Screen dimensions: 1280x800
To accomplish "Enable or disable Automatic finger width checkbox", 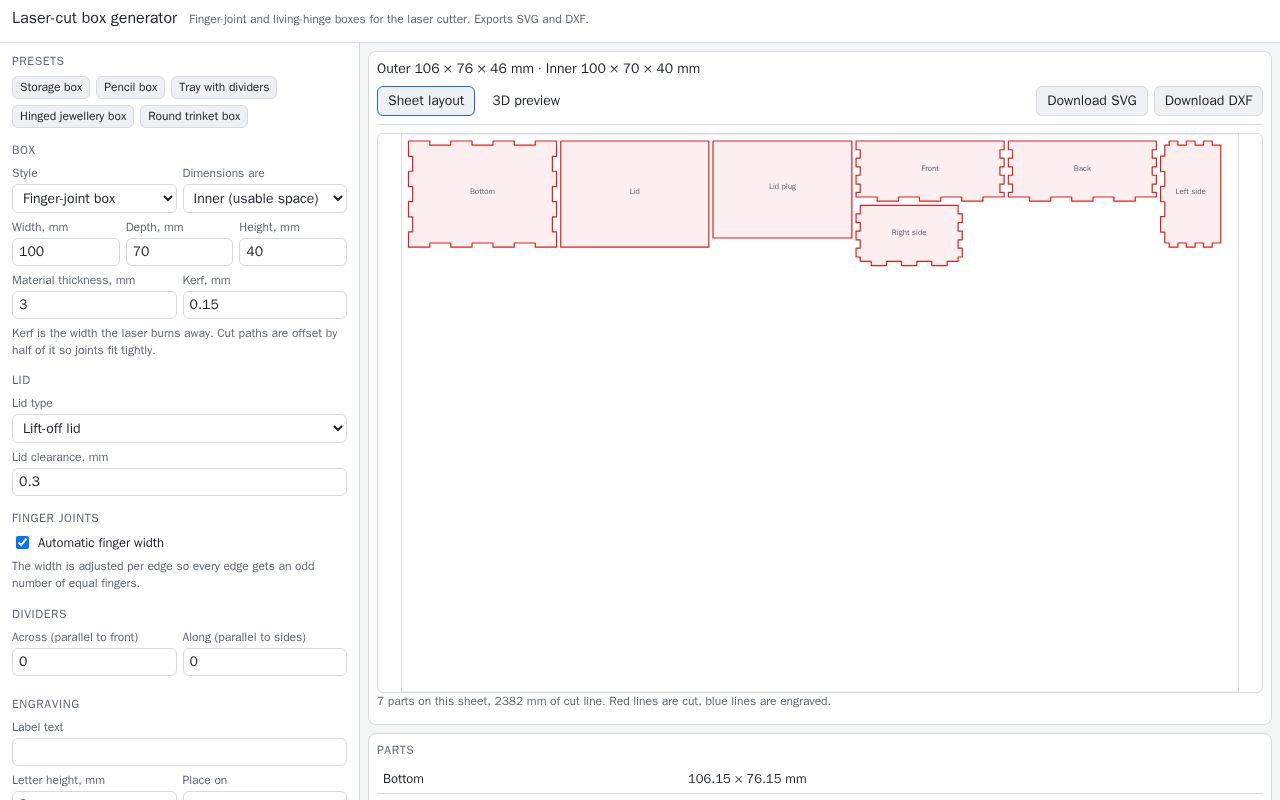I will (22, 543).
